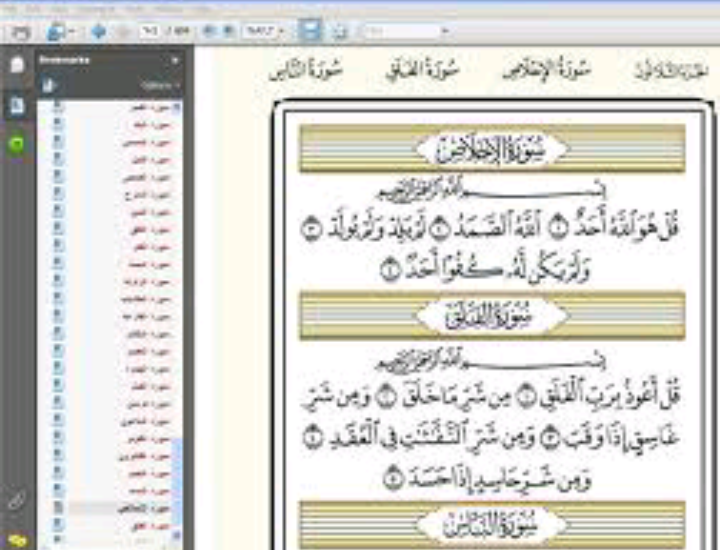Select the highlighted bookmark near list bottom
The height and width of the screenshot is (550, 720).
[147, 509]
